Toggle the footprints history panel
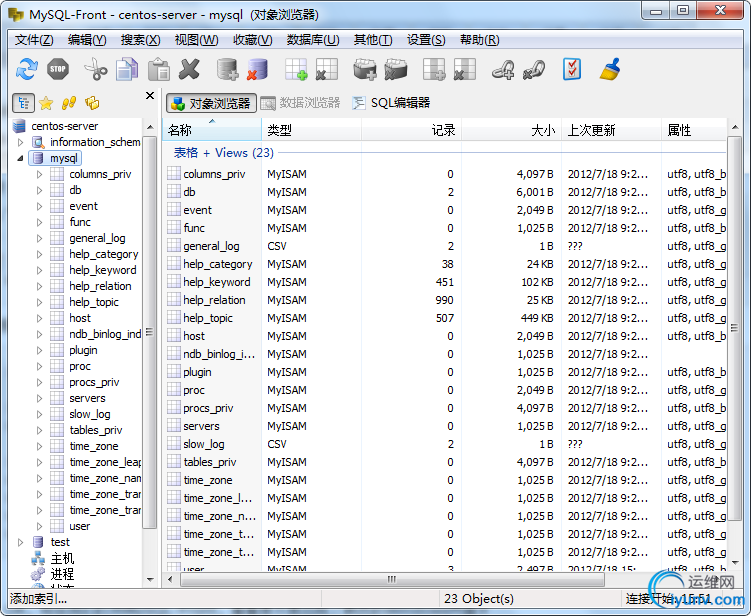This screenshot has height=616, width=751. tap(69, 103)
